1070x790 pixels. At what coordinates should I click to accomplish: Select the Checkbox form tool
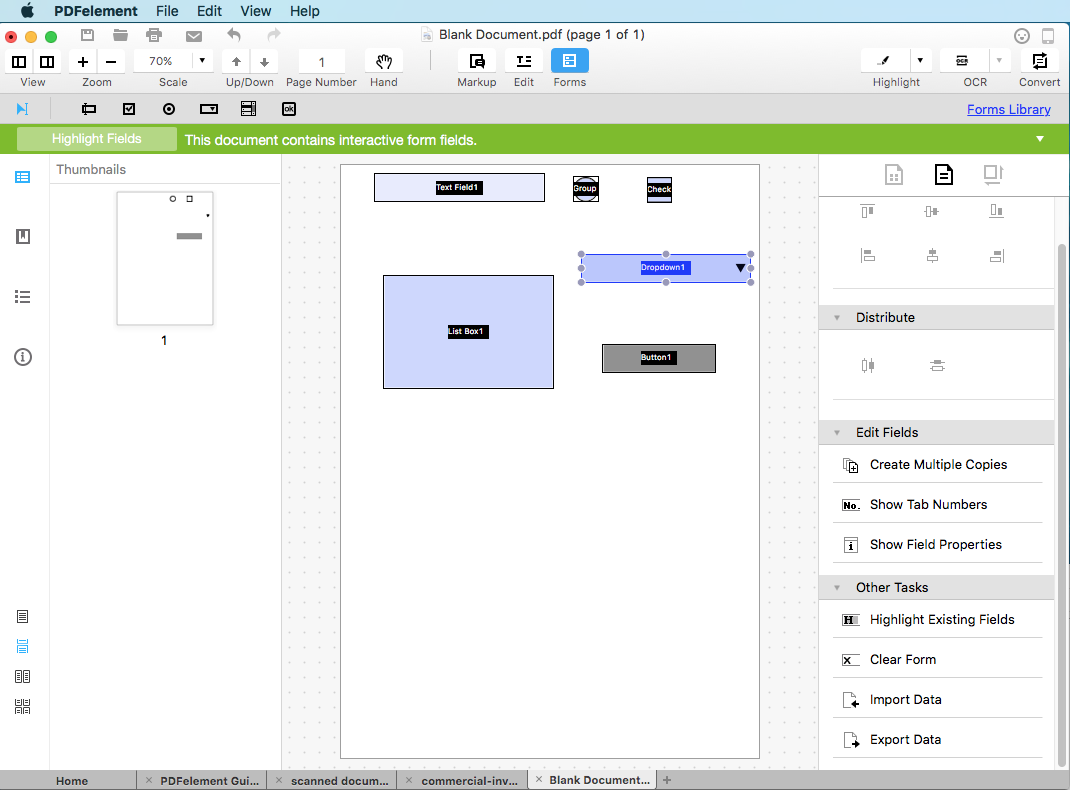(x=129, y=108)
